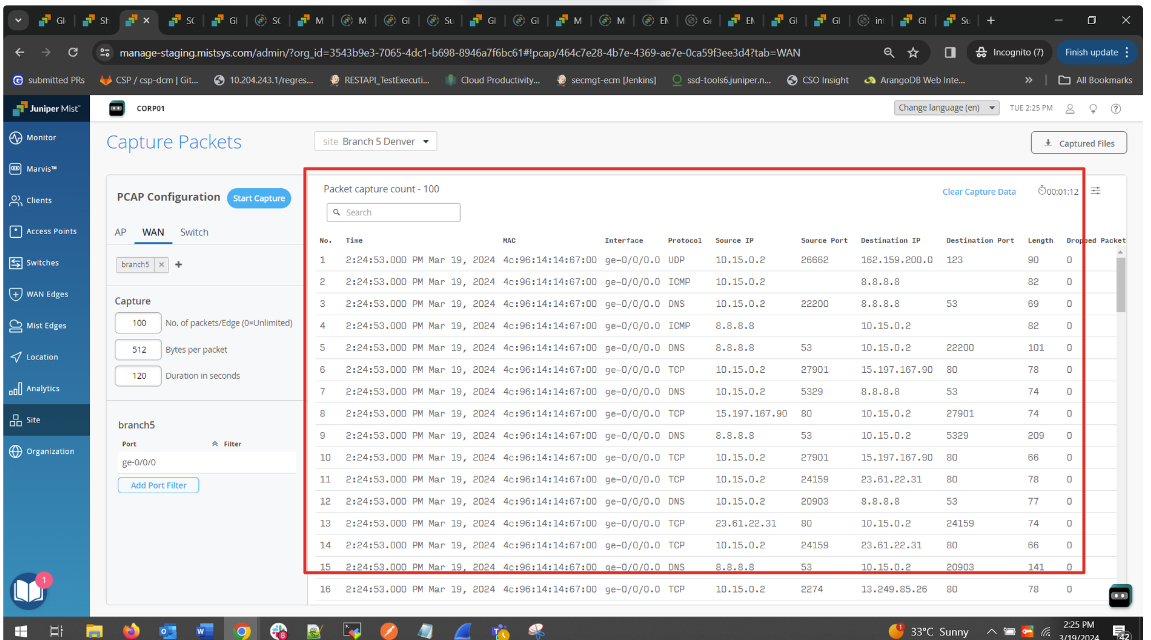Show hidden system tray icons
Viewport: 1151px width, 640px height.
tap(991, 631)
